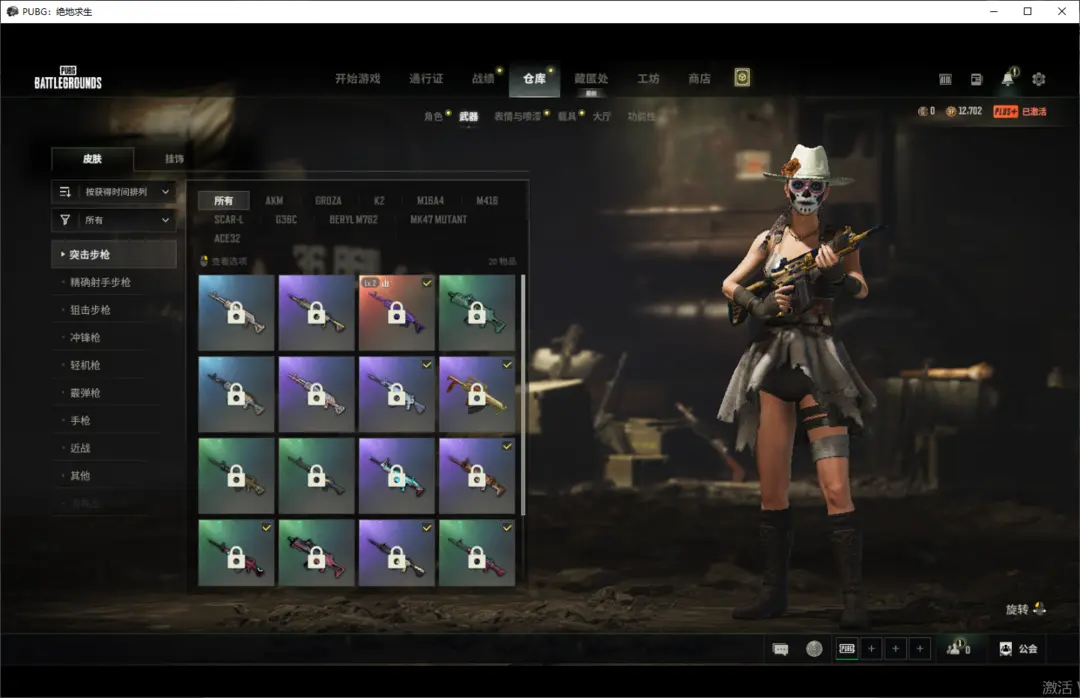The height and width of the screenshot is (698, 1080).
Task: Open the notifications bell icon
Action: point(1008,79)
